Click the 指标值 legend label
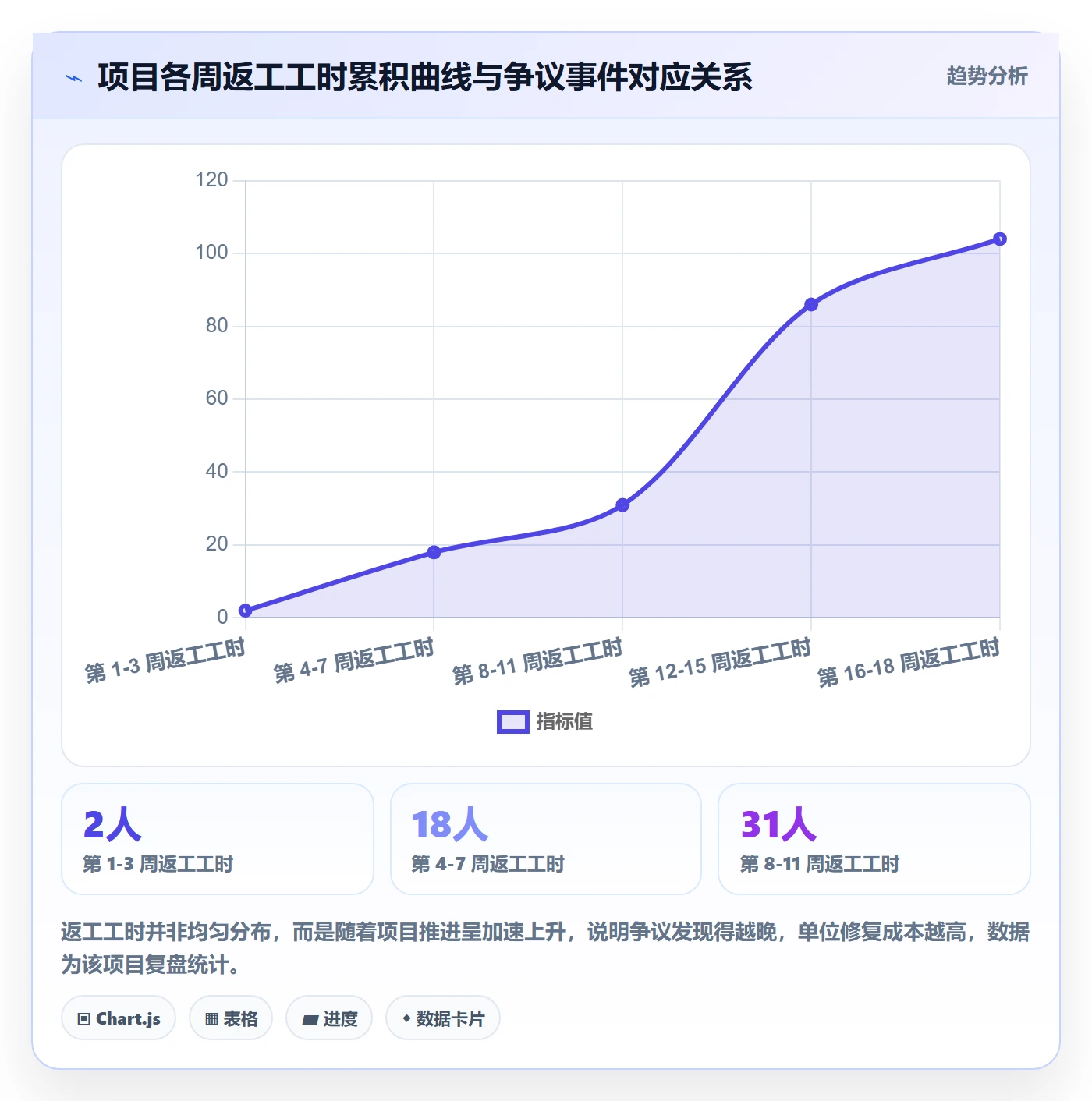The width and height of the screenshot is (1092, 1101). click(x=565, y=722)
